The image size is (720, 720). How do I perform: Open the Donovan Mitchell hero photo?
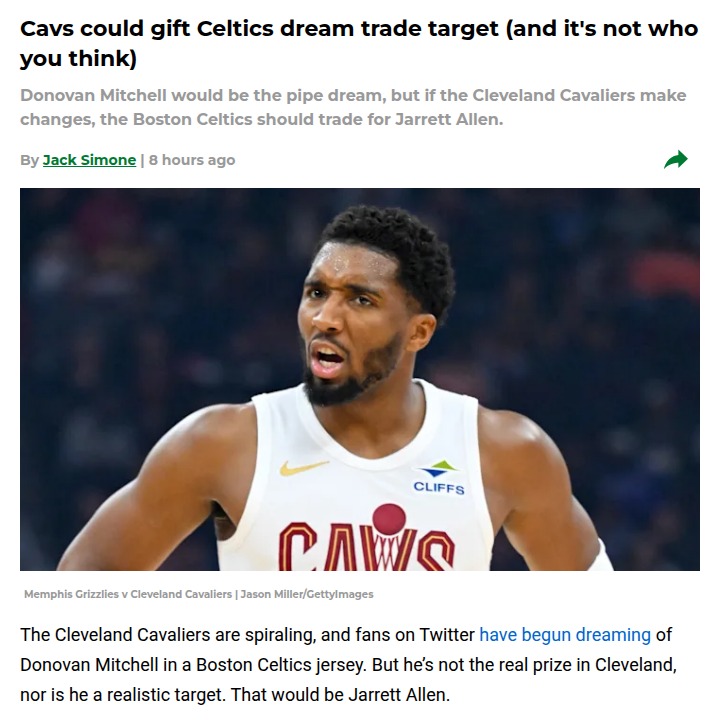coord(360,379)
